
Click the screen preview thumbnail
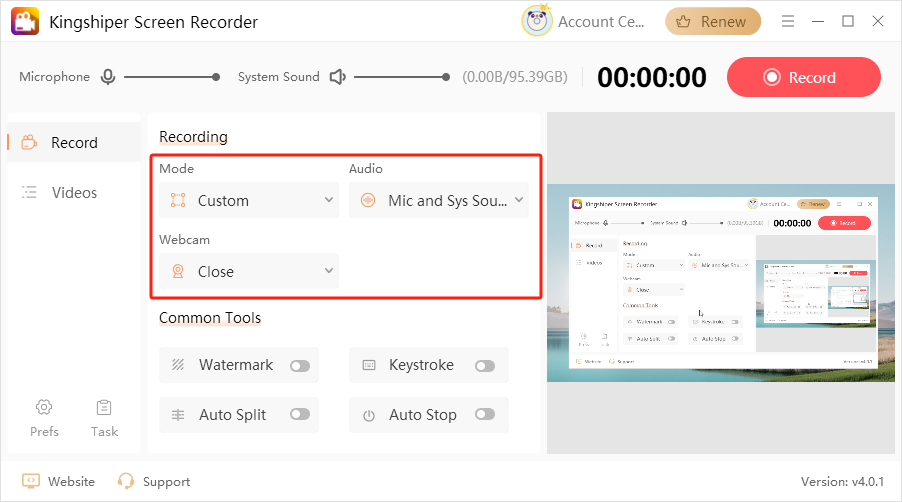(721, 283)
